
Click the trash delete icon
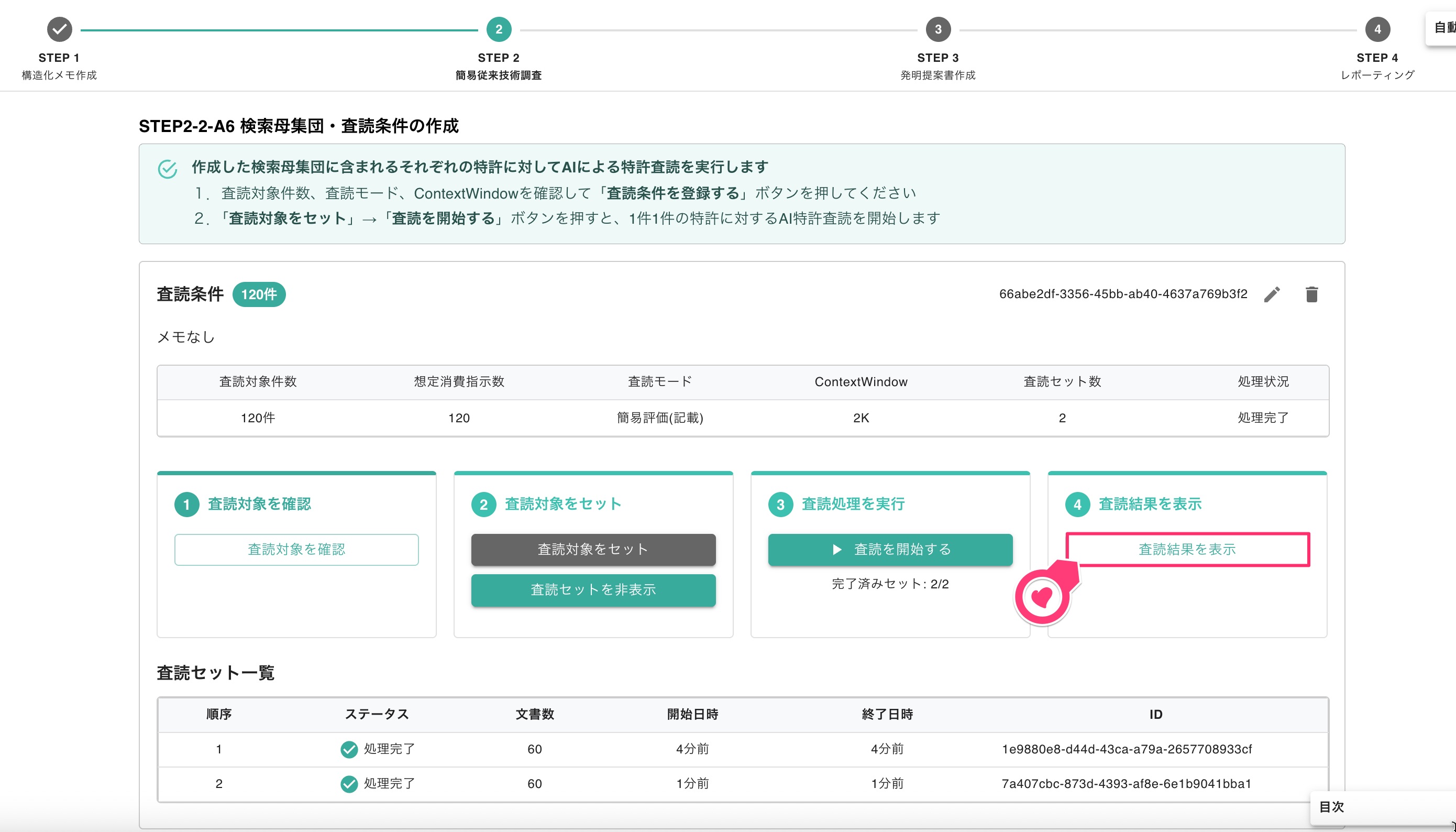1311,294
